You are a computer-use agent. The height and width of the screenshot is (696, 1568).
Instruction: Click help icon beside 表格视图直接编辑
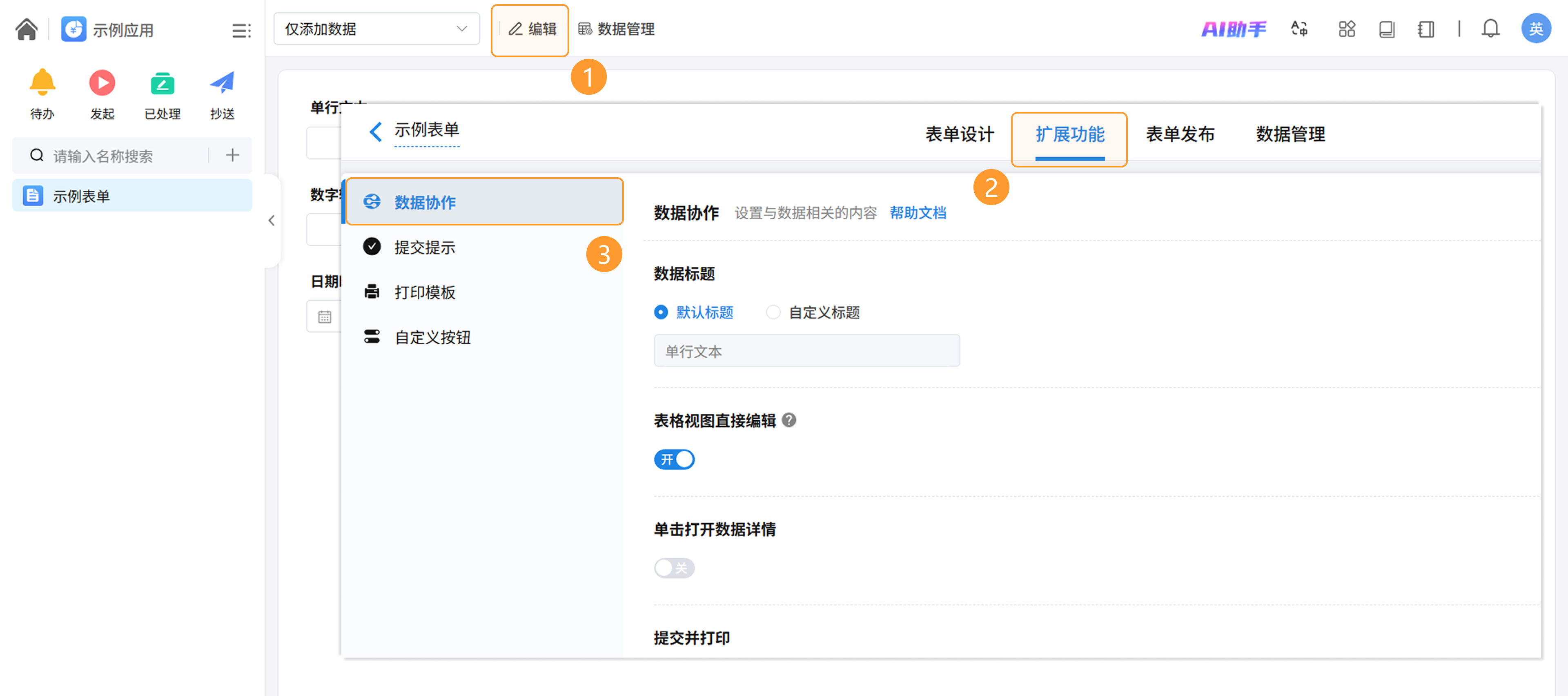[x=789, y=420]
